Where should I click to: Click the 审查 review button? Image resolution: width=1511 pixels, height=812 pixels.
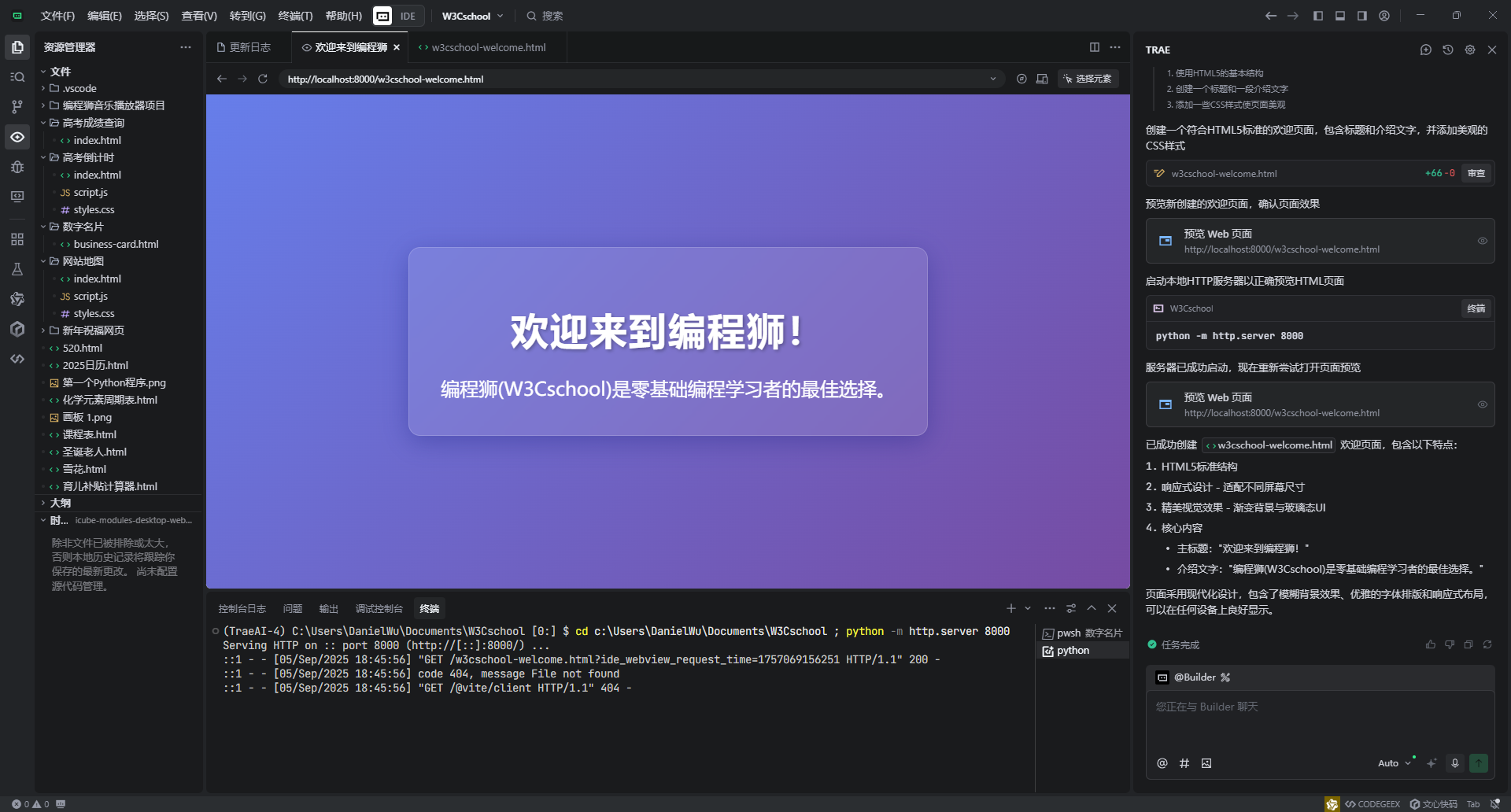point(1476,173)
